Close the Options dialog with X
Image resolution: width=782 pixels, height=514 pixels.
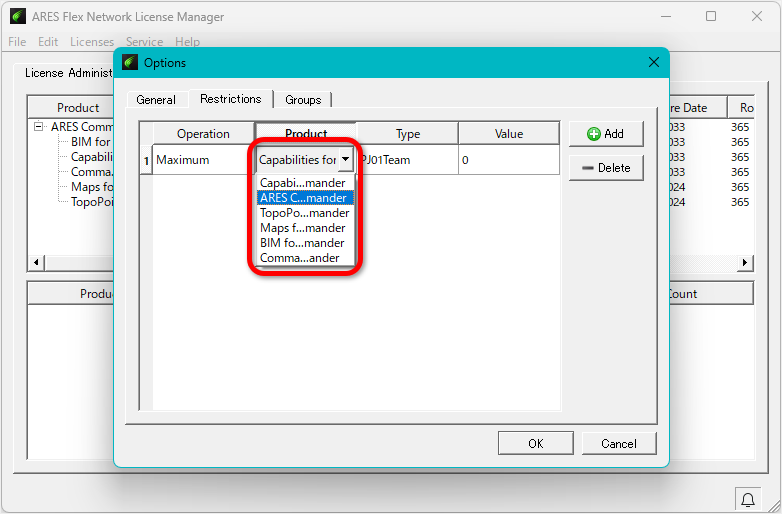pos(653,62)
